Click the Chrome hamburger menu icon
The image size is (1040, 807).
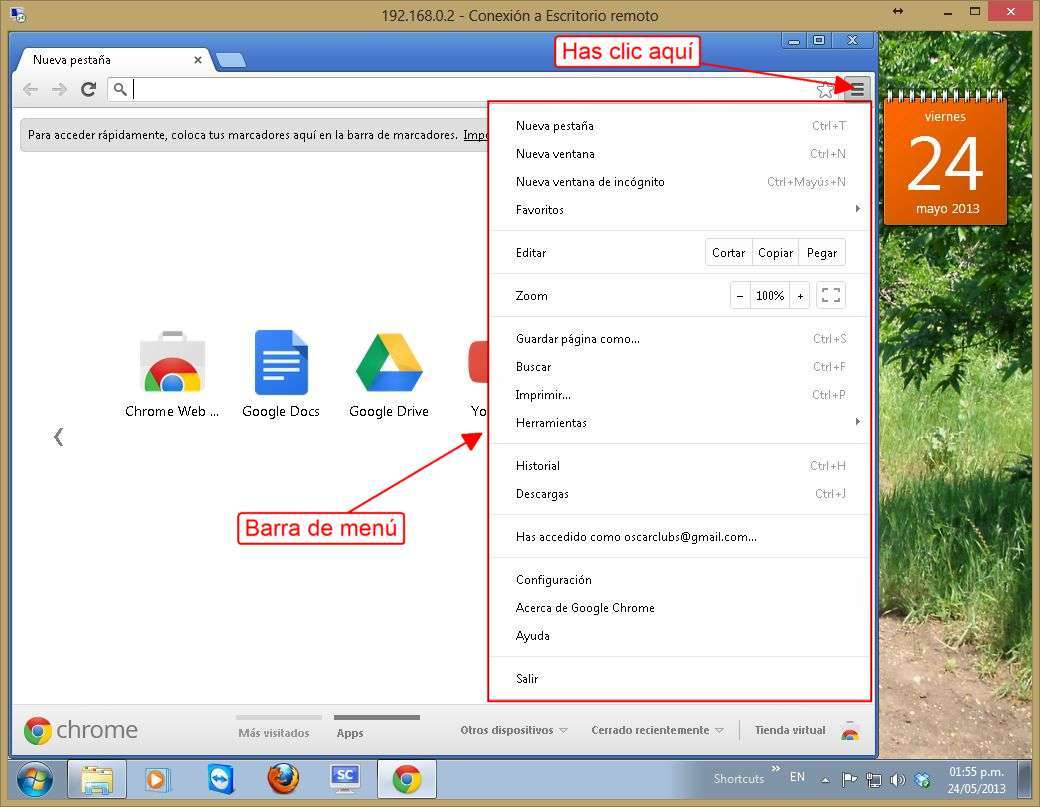tap(857, 90)
